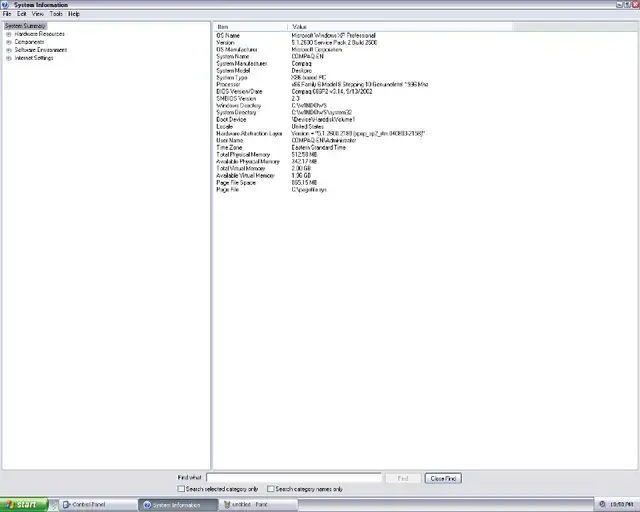This screenshot has width=640, height=512.
Task: Open the Start menu
Action: (x=24, y=505)
